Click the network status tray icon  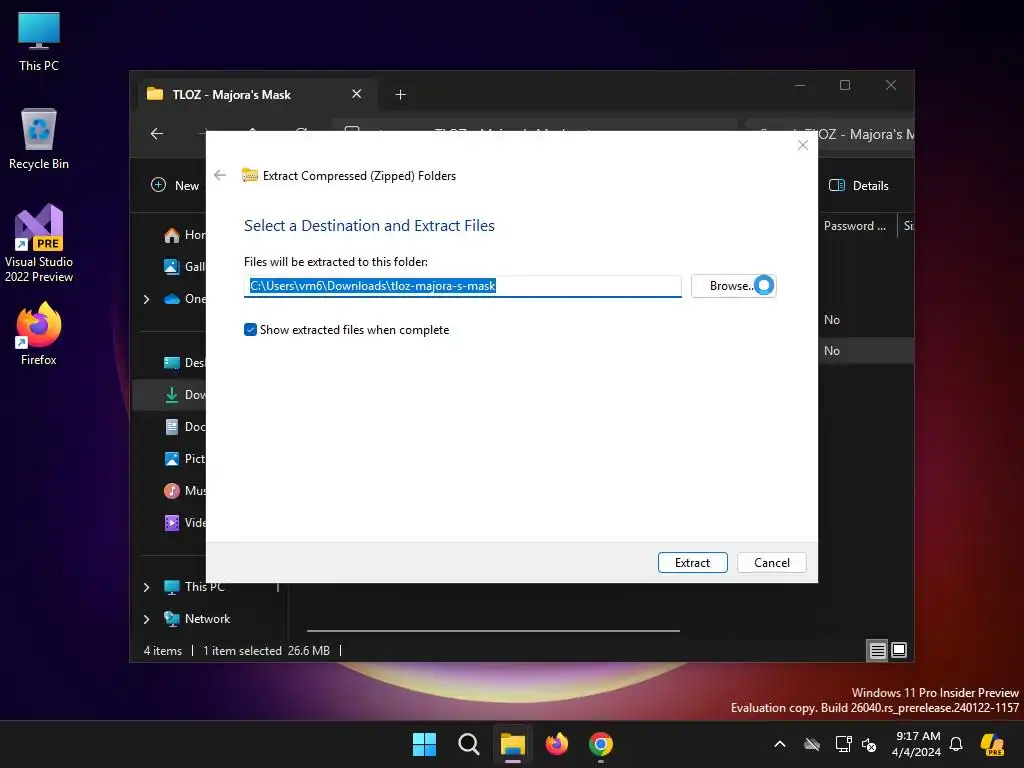pyautogui.click(x=843, y=744)
